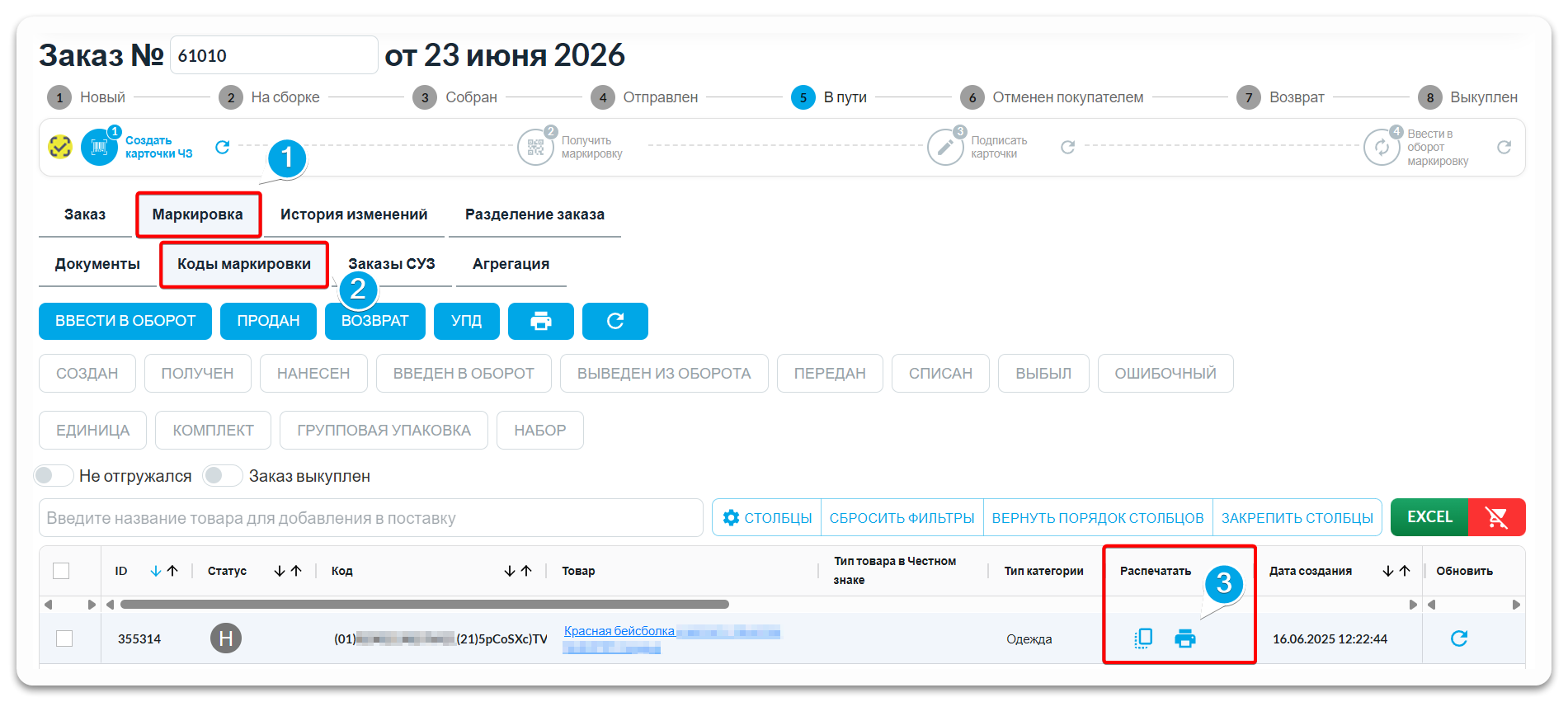Toggle the НАНЕСЕН status filter
Screen dimensions: 1568x702
[x=313, y=374]
